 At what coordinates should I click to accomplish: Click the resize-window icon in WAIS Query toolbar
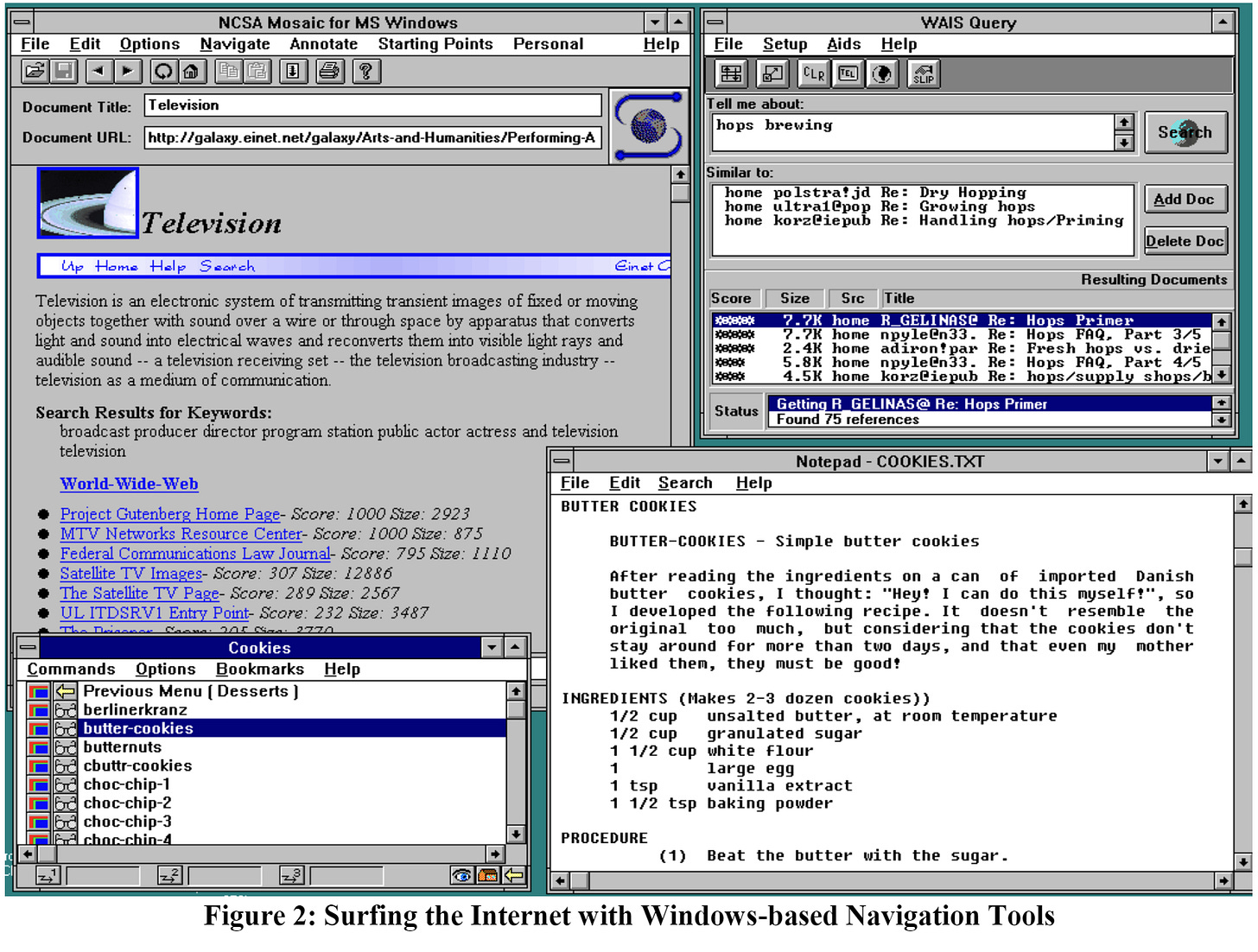point(772,74)
